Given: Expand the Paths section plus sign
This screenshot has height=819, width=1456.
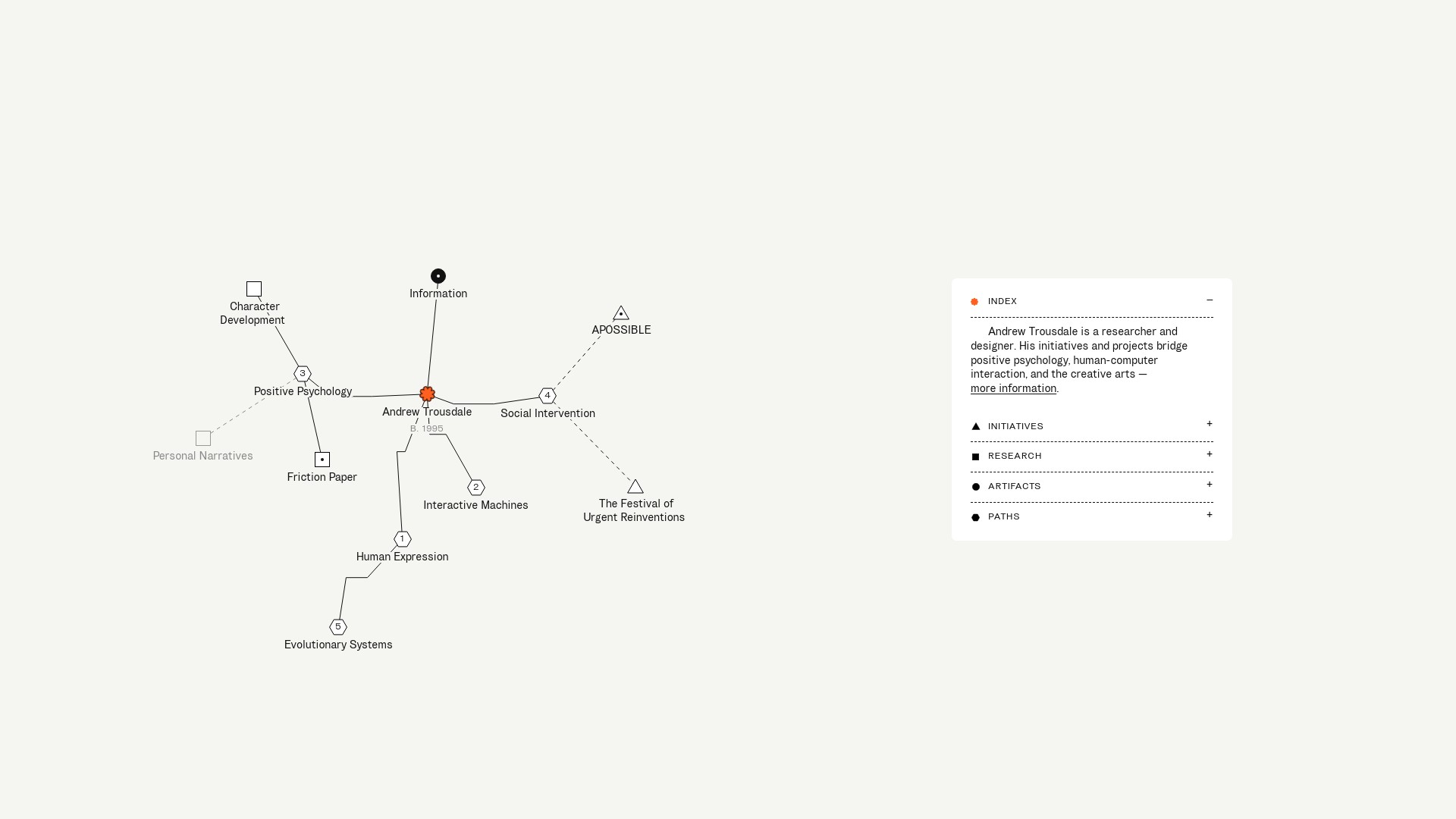Looking at the screenshot, I should click(1210, 515).
